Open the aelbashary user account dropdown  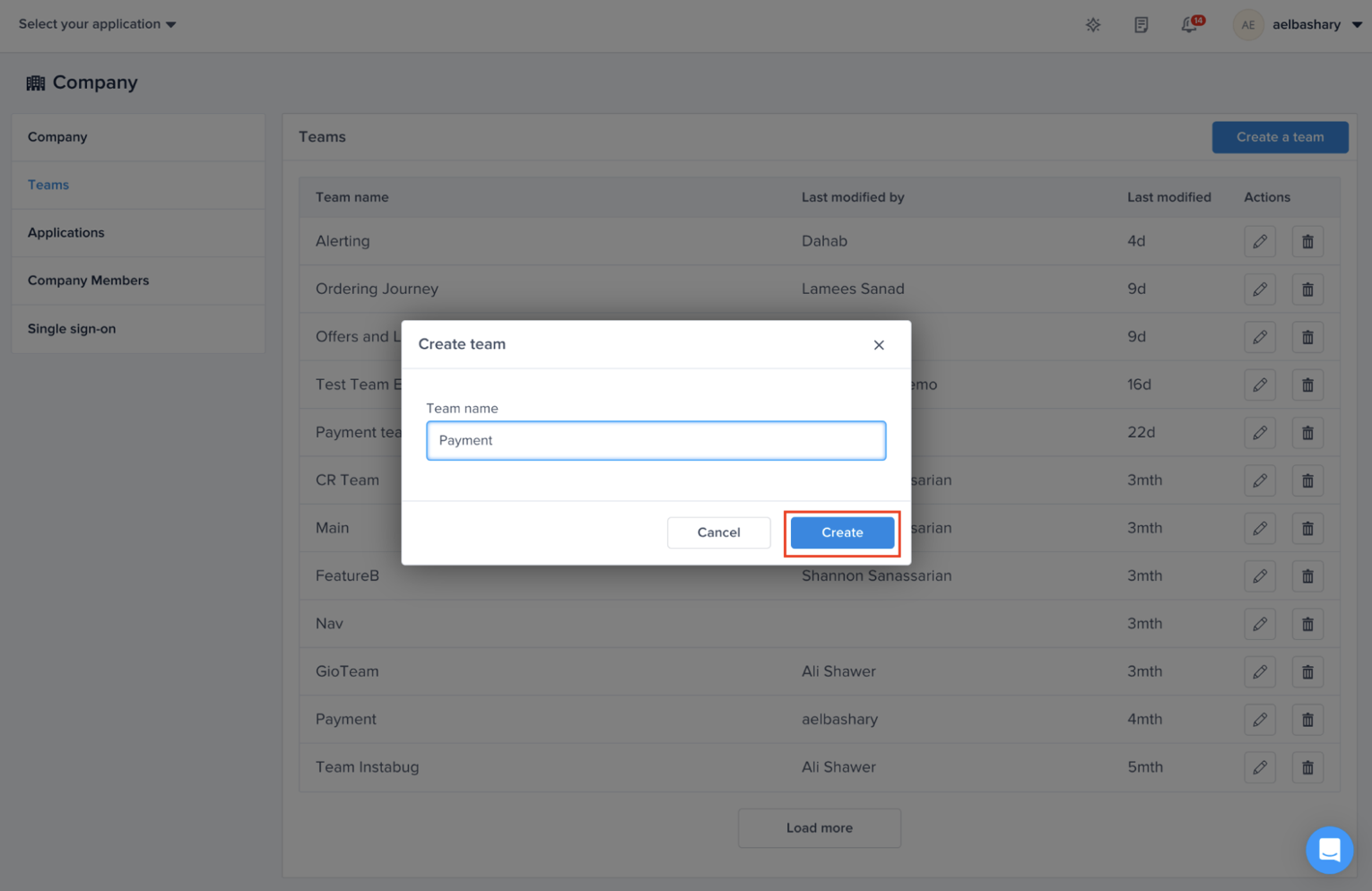click(1316, 25)
